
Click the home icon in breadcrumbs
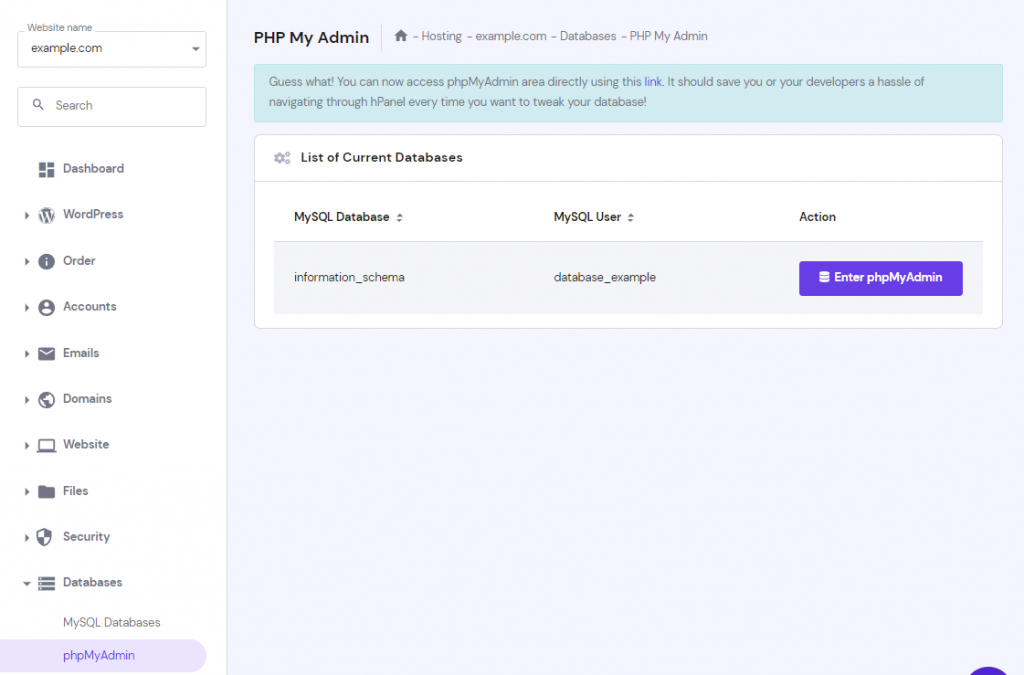[x=399, y=35]
